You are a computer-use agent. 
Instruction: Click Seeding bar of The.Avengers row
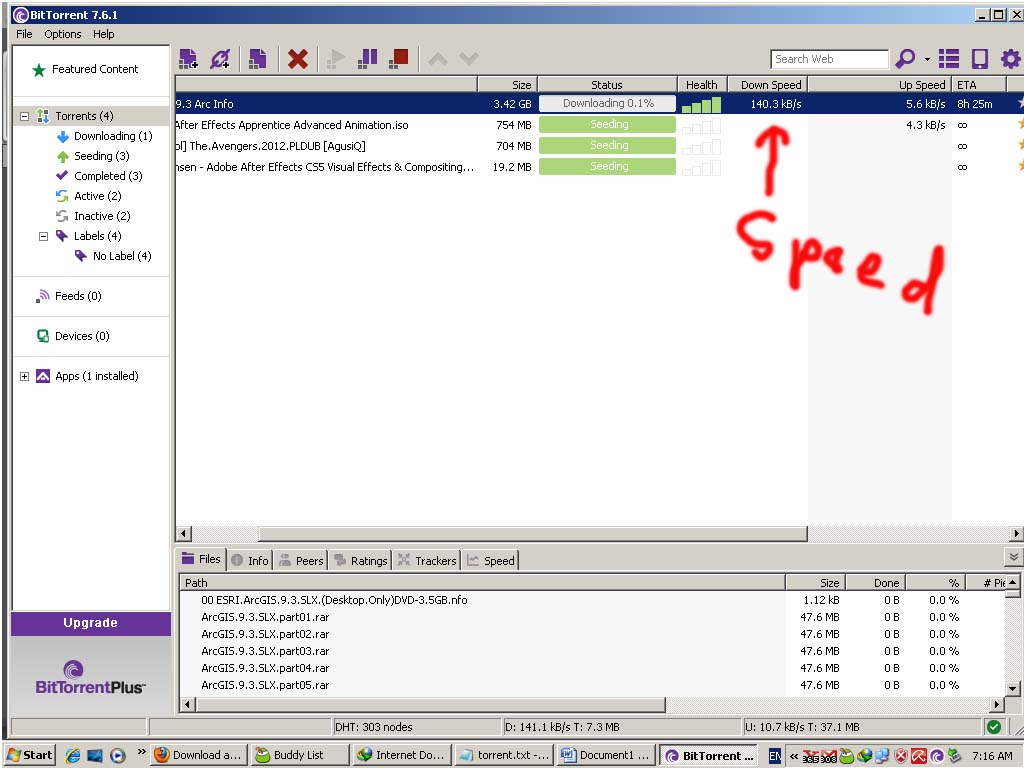(607, 145)
